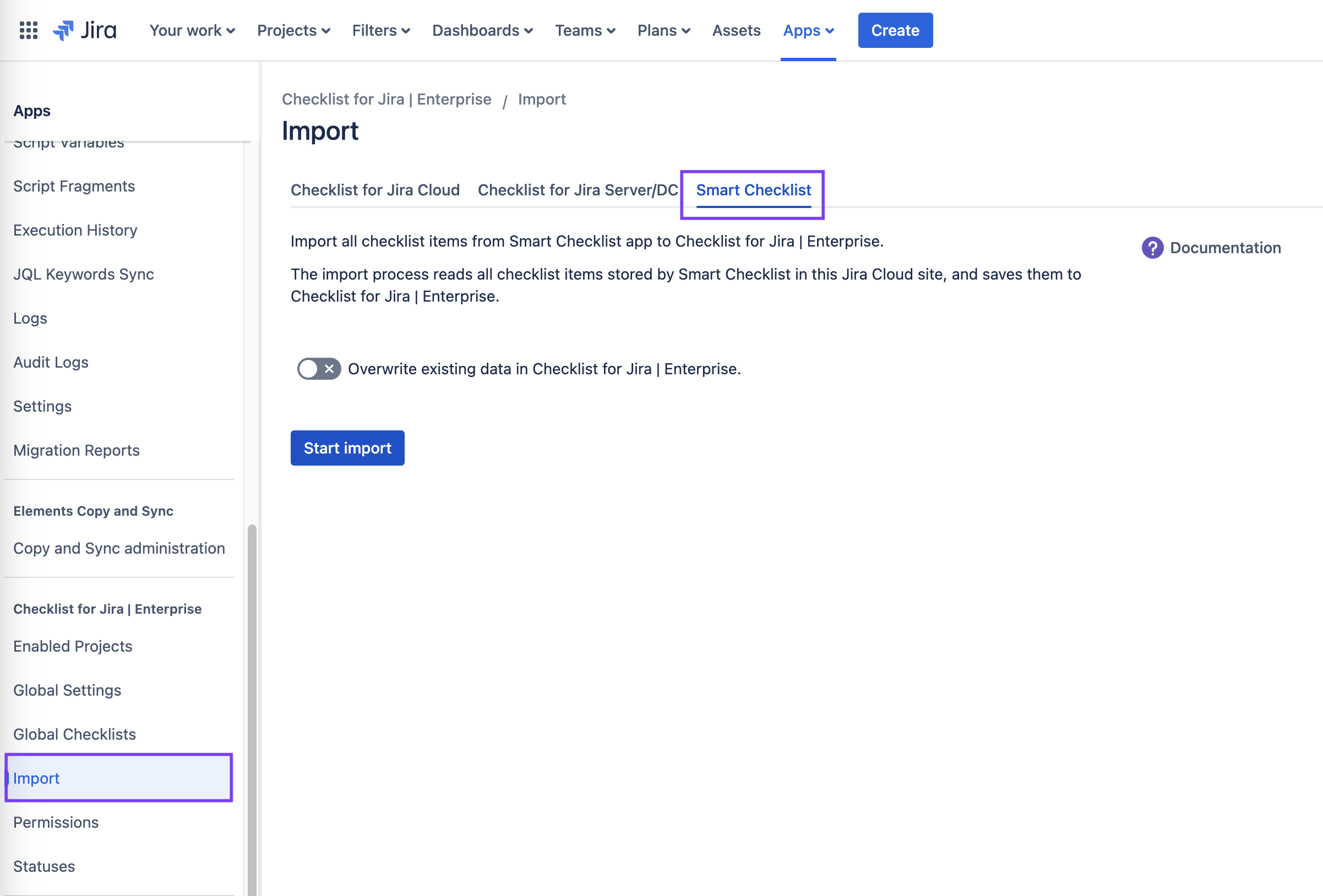Open Global Checklists in sidebar
1323x896 pixels.
point(74,734)
